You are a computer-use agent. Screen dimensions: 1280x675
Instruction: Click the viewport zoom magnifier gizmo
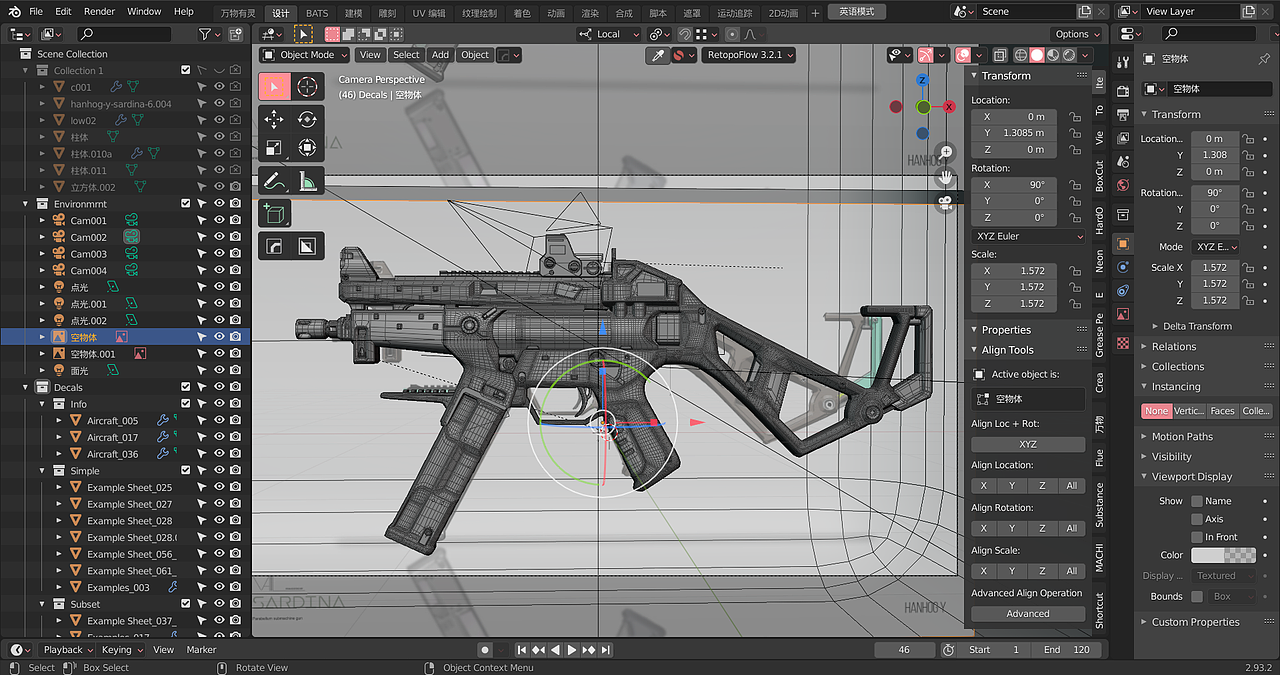pyautogui.click(x=945, y=153)
